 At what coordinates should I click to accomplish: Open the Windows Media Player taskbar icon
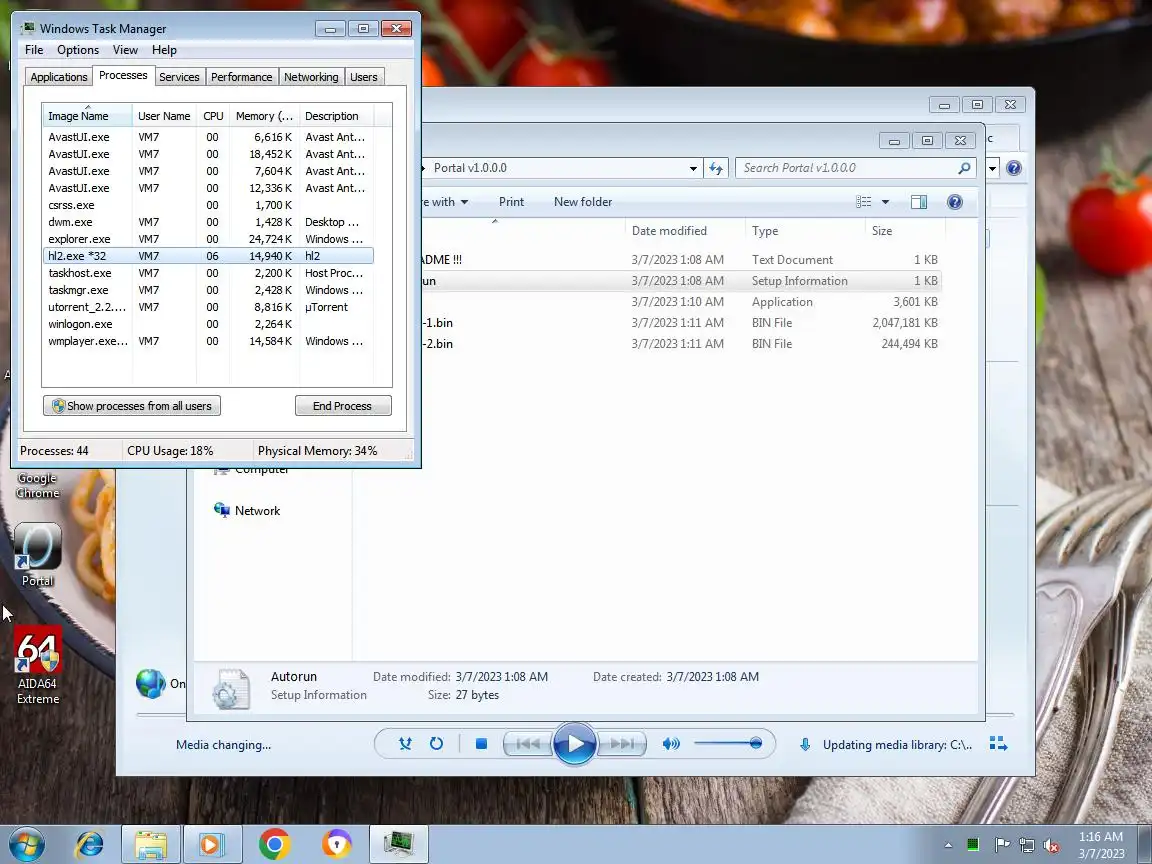(212, 845)
